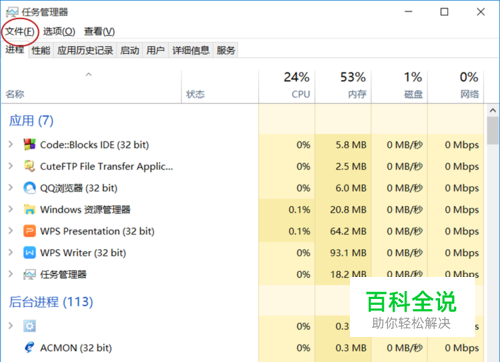The image size is (500, 362).
Task: Expand the QQ浏览器 process
Action: point(11,187)
